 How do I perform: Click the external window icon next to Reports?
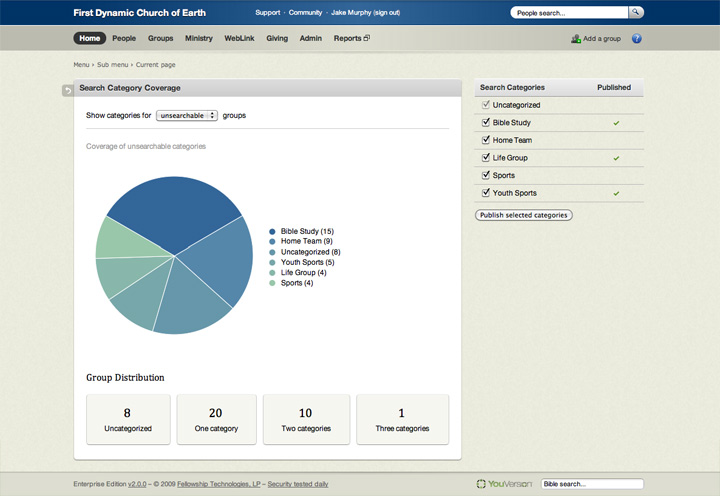click(367, 38)
